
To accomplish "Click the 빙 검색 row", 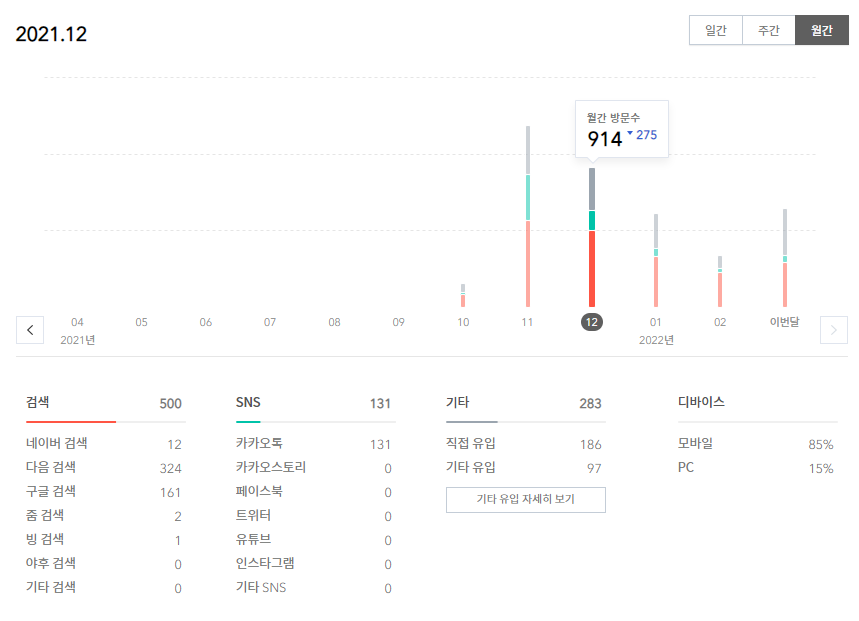I will click(104, 540).
